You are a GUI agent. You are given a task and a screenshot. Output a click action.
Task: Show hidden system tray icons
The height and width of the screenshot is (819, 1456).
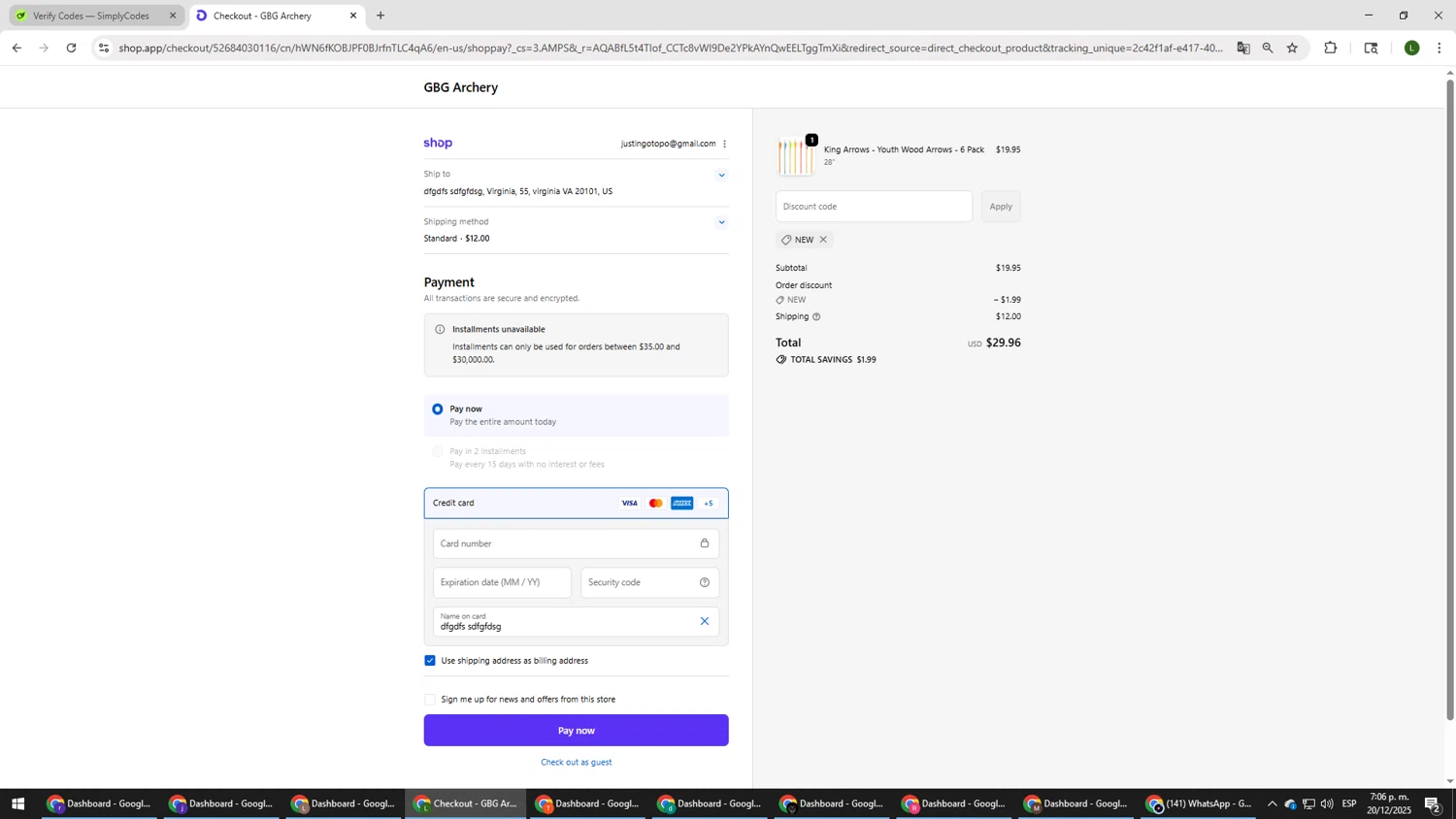click(x=1272, y=803)
